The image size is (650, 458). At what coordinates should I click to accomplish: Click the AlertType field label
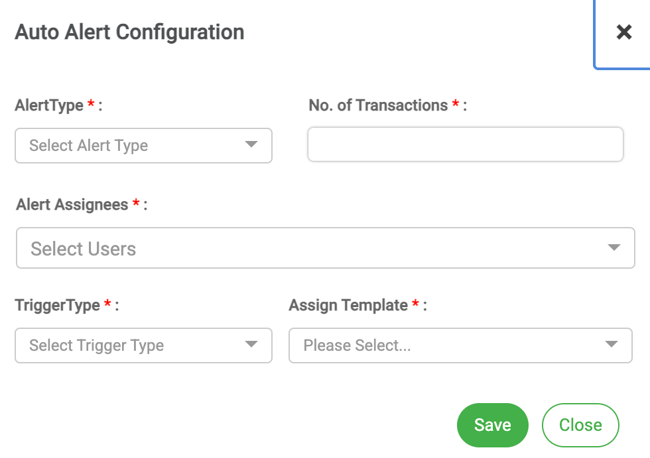pyautogui.click(x=49, y=105)
